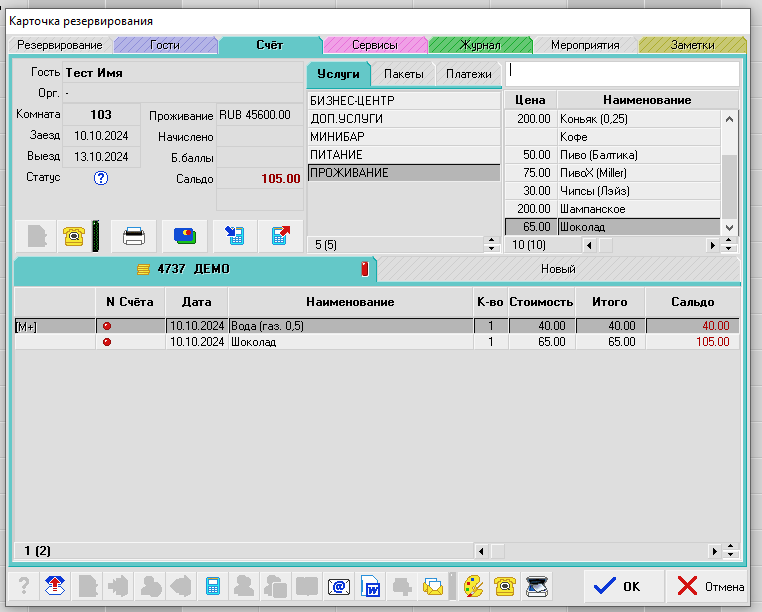Open the Платежи tab
762x612 pixels.
[468, 74]
